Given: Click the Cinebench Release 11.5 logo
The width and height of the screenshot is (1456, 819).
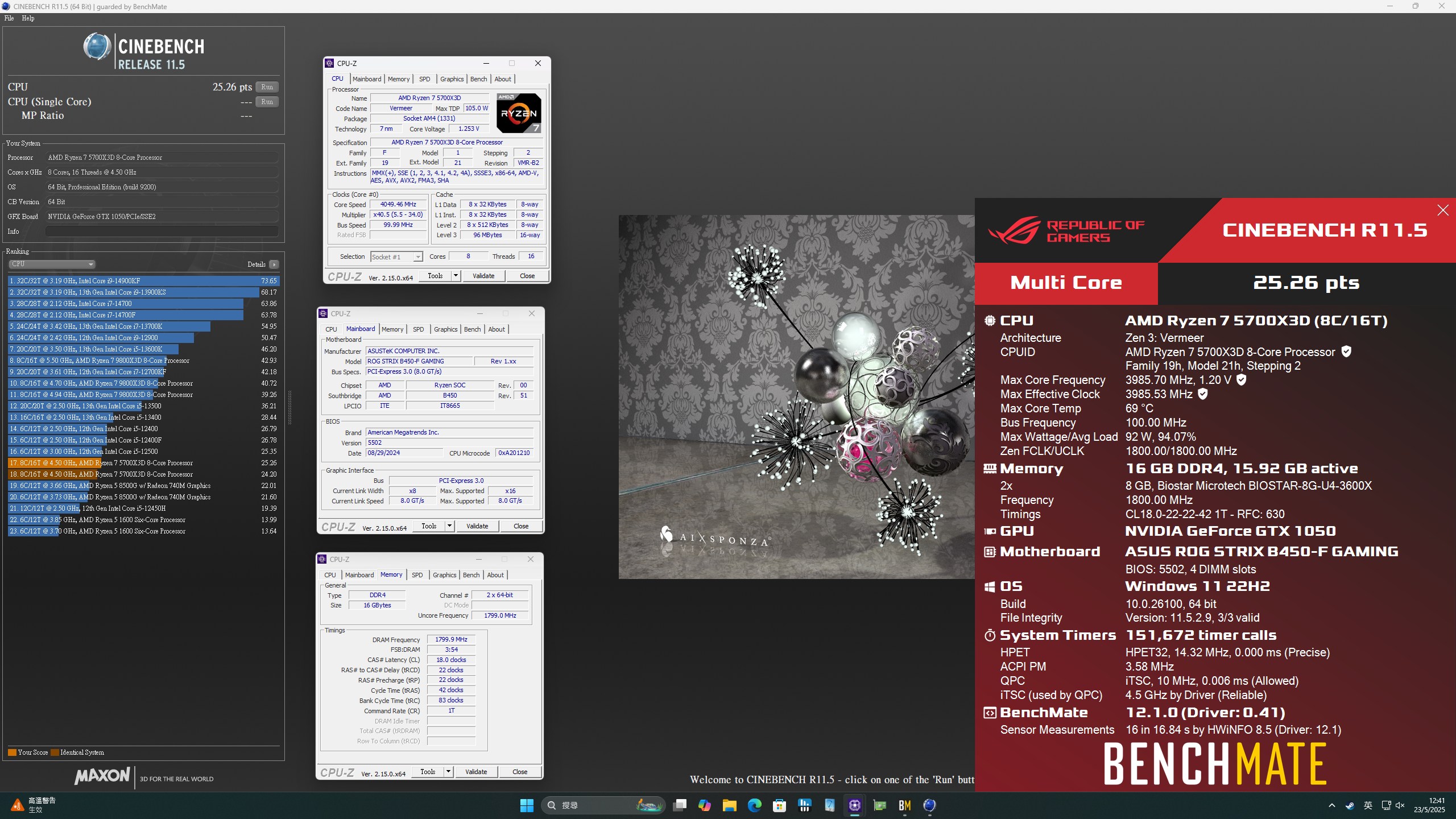Looking at the screenshot, I should [x=144, y=50].
